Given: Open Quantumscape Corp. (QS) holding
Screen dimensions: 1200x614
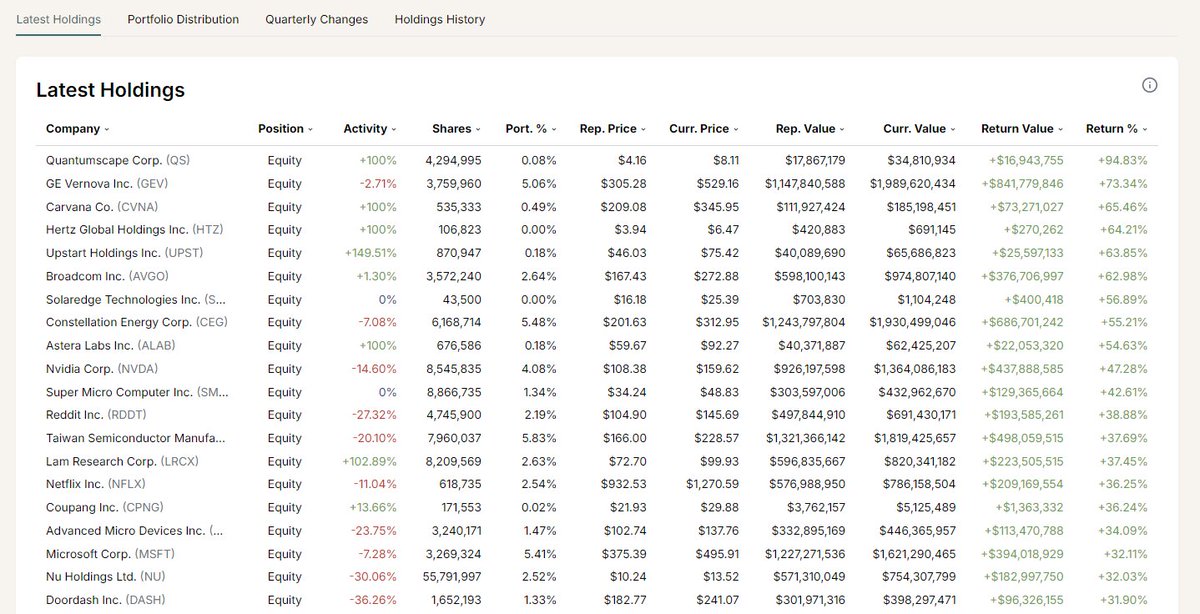Looking at the screenshot, I should click(x=118, y=160).
